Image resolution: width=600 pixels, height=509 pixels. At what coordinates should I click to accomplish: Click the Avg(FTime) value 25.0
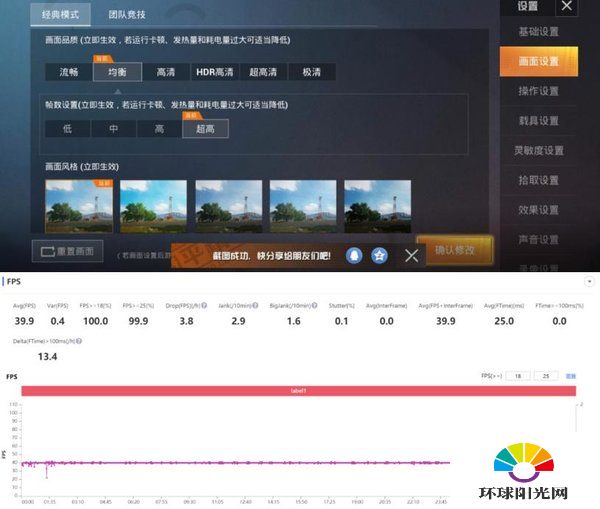coord(504,321)
